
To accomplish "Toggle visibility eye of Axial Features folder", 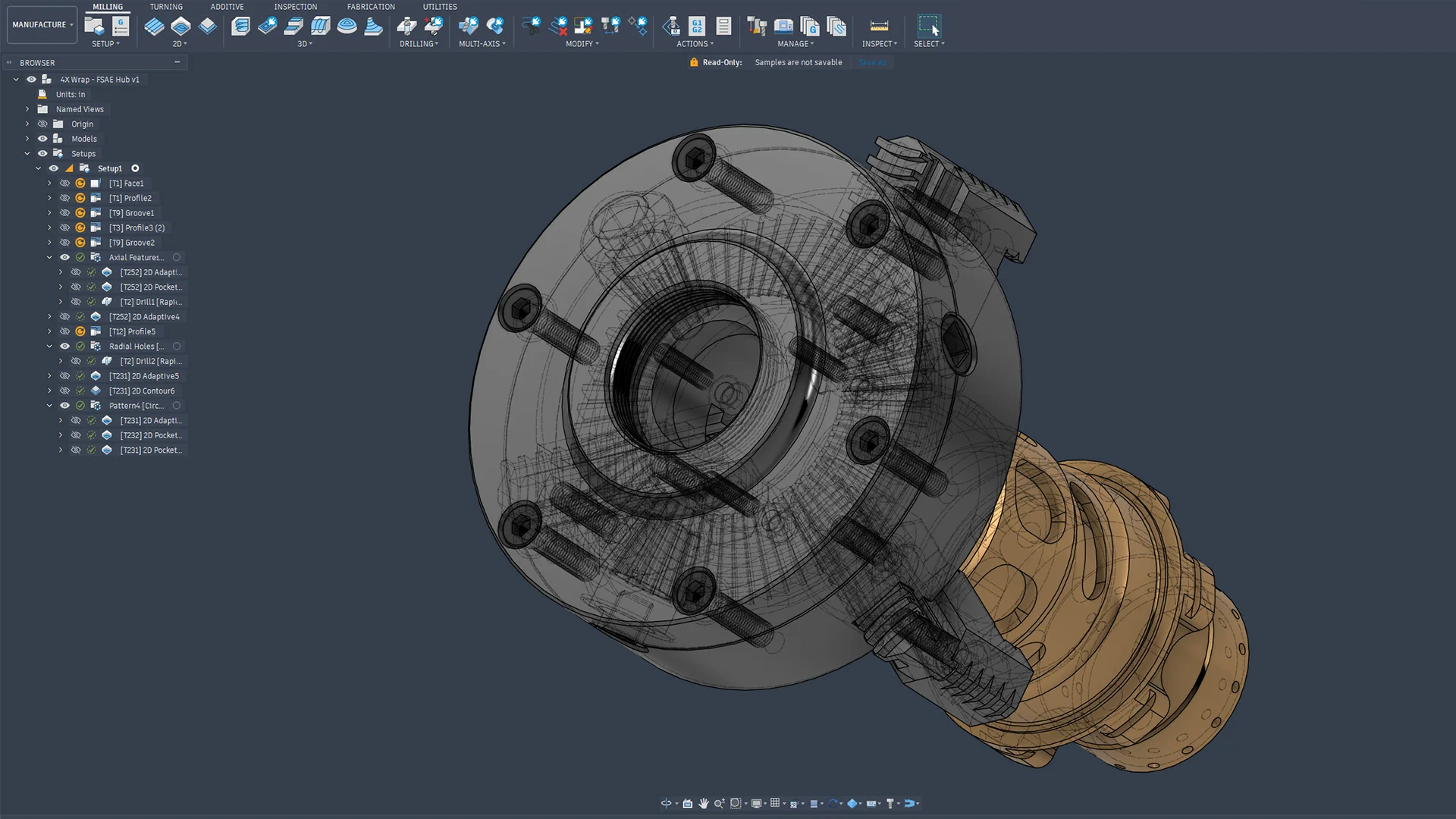I will coord(64,257).
